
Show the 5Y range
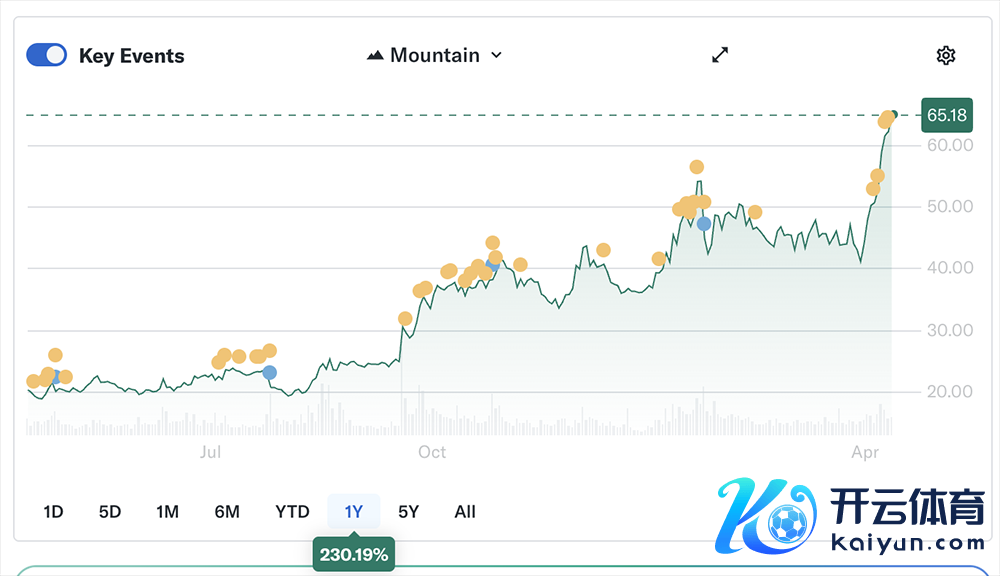pos(408,511)
